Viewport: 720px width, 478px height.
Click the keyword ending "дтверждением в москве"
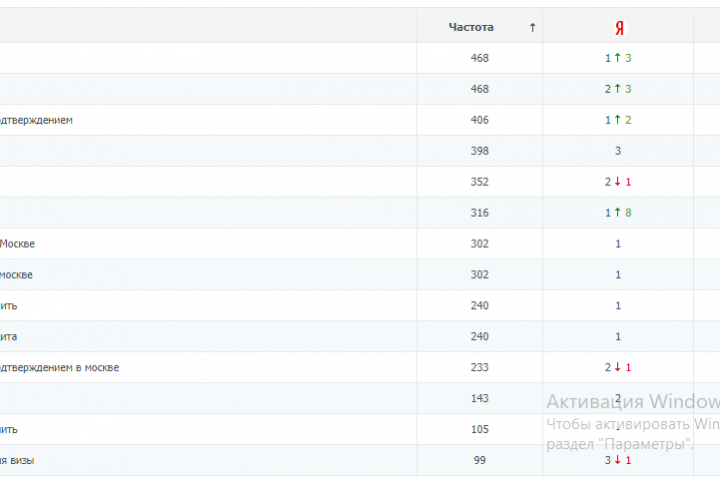coord(60,368)
